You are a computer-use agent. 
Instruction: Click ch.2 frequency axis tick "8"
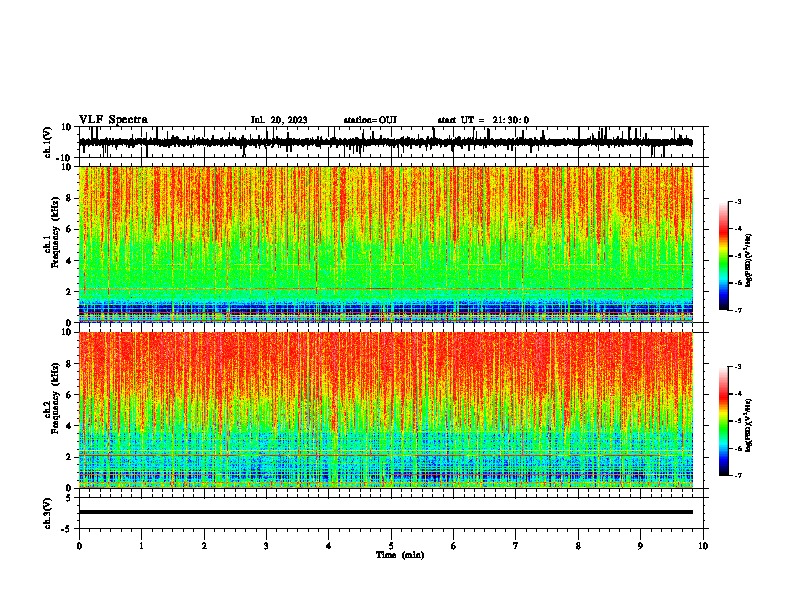click(x=68, y=364)
